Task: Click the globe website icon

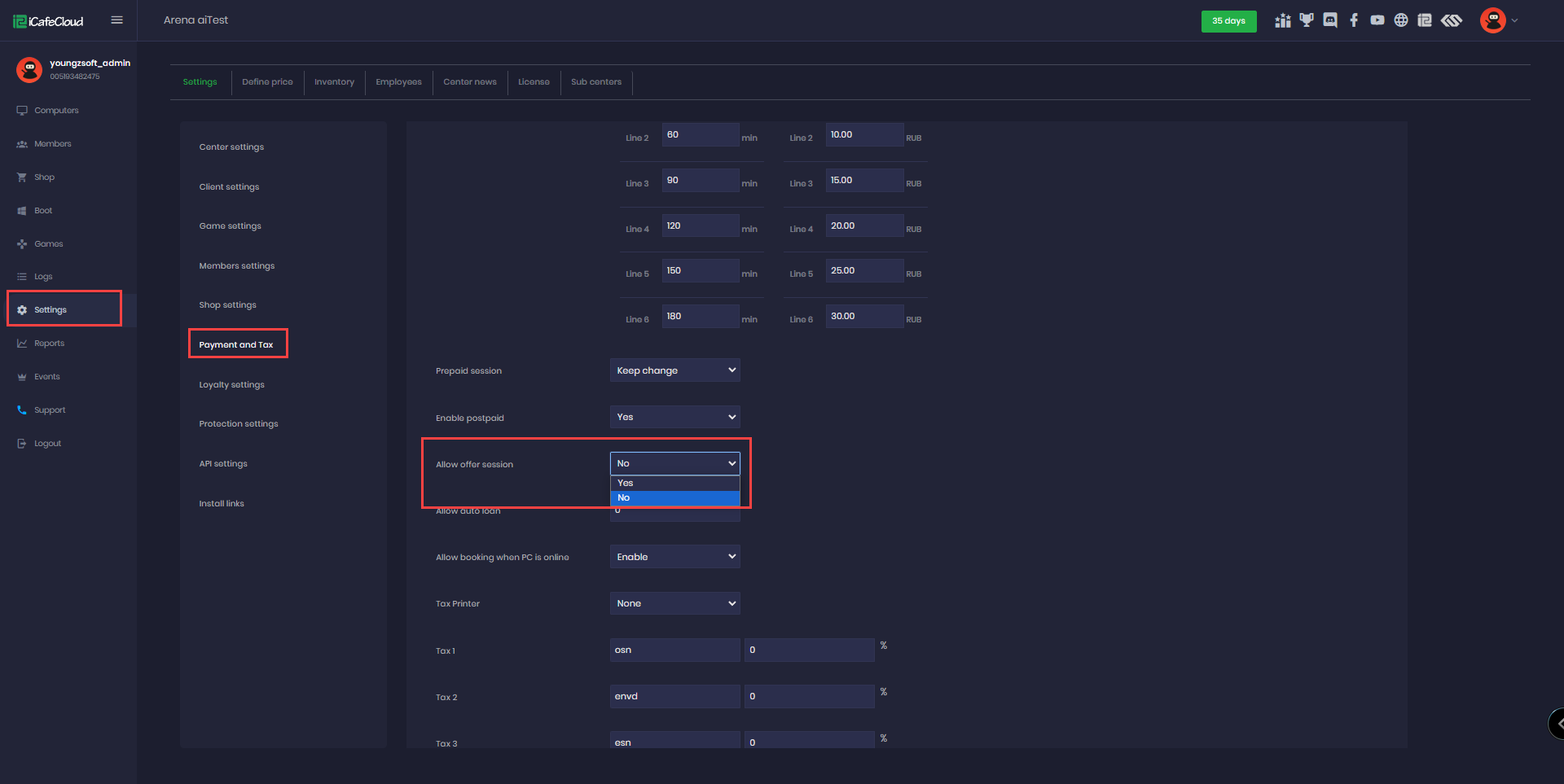Action: click(1401, 20)
